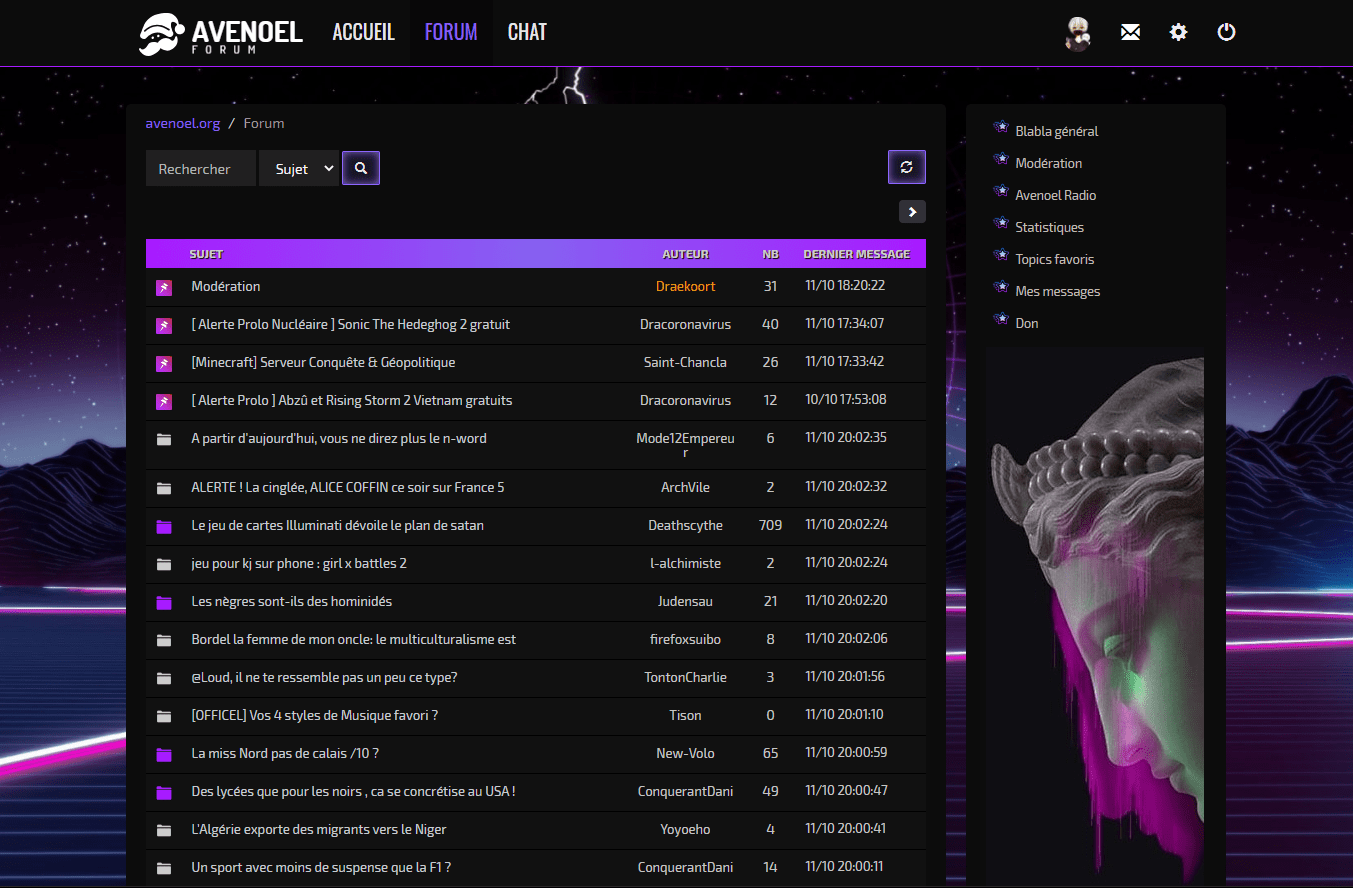Open the 4 styles de Musique topic
Image resolution: width=1353 pixels, height=888 pixels.
pyautogui.click(x=314, y=715)
